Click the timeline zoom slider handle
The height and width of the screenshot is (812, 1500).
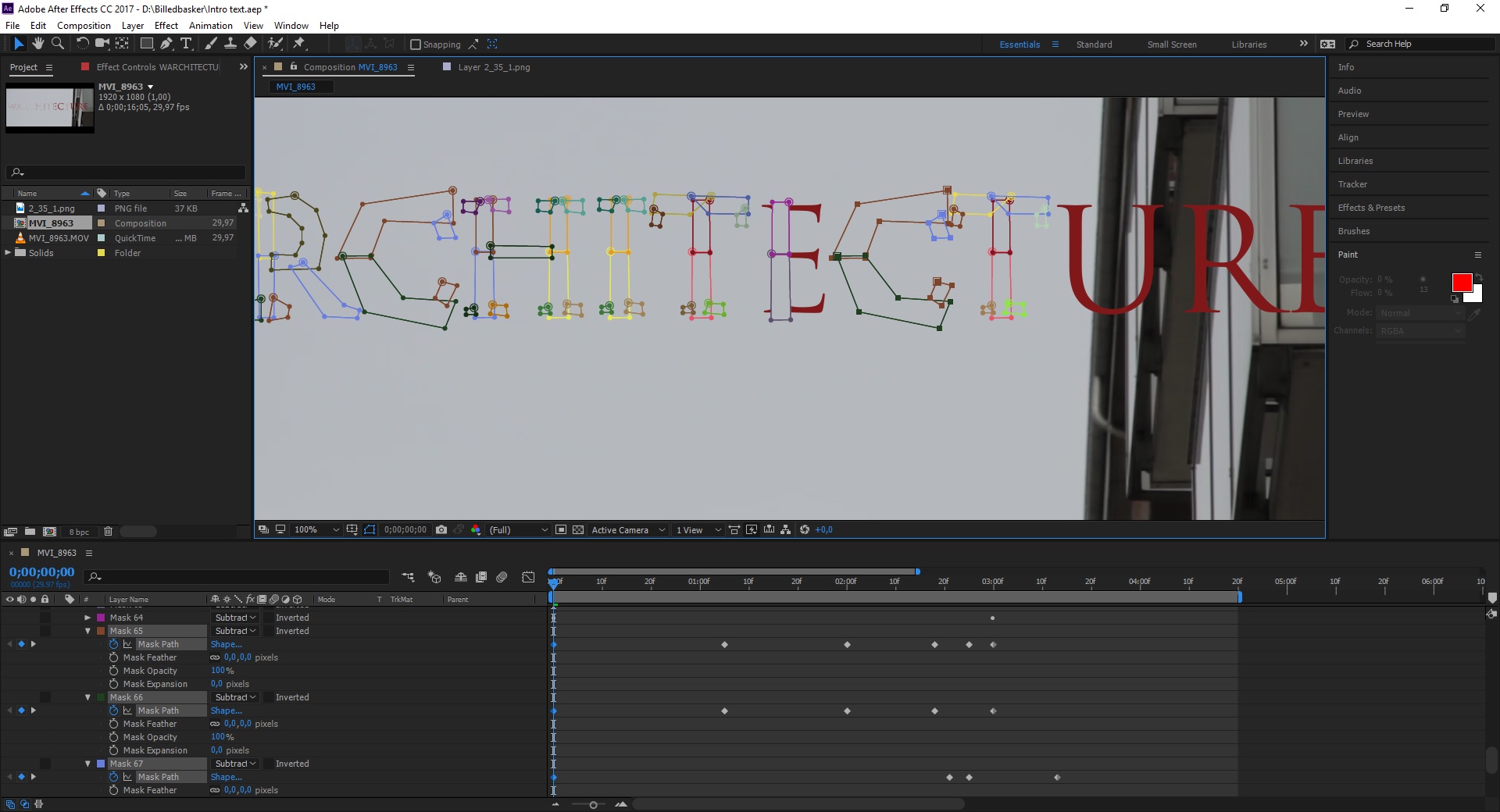click(x=593, y=804)
